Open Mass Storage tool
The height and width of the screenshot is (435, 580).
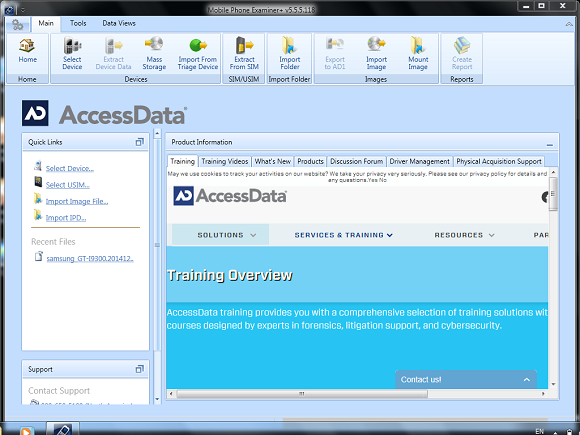(154, 54)
